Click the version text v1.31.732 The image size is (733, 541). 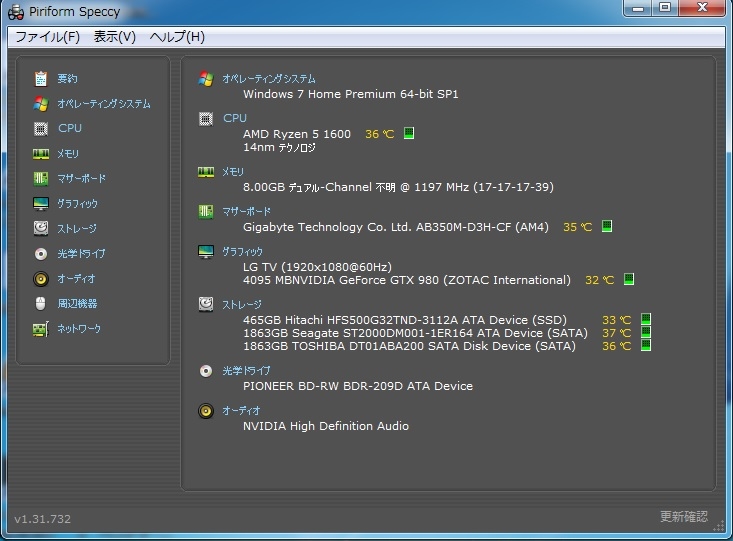point(43,519)
